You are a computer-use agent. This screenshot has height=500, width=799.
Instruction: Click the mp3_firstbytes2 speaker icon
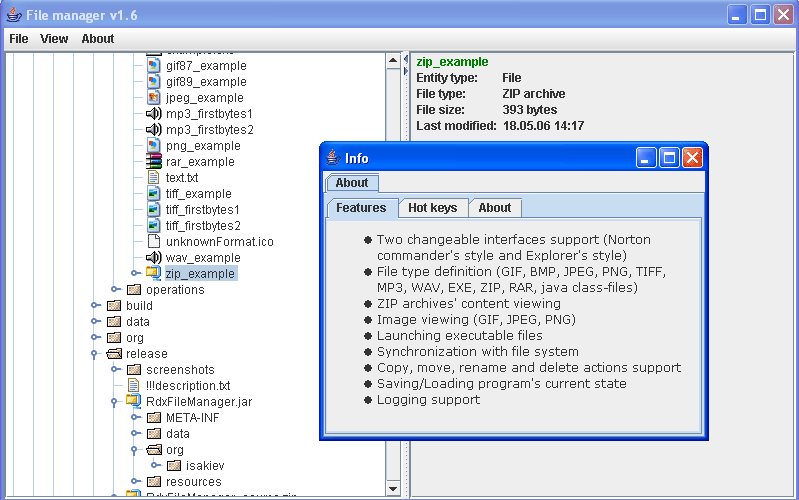click(x=153, y=129)
